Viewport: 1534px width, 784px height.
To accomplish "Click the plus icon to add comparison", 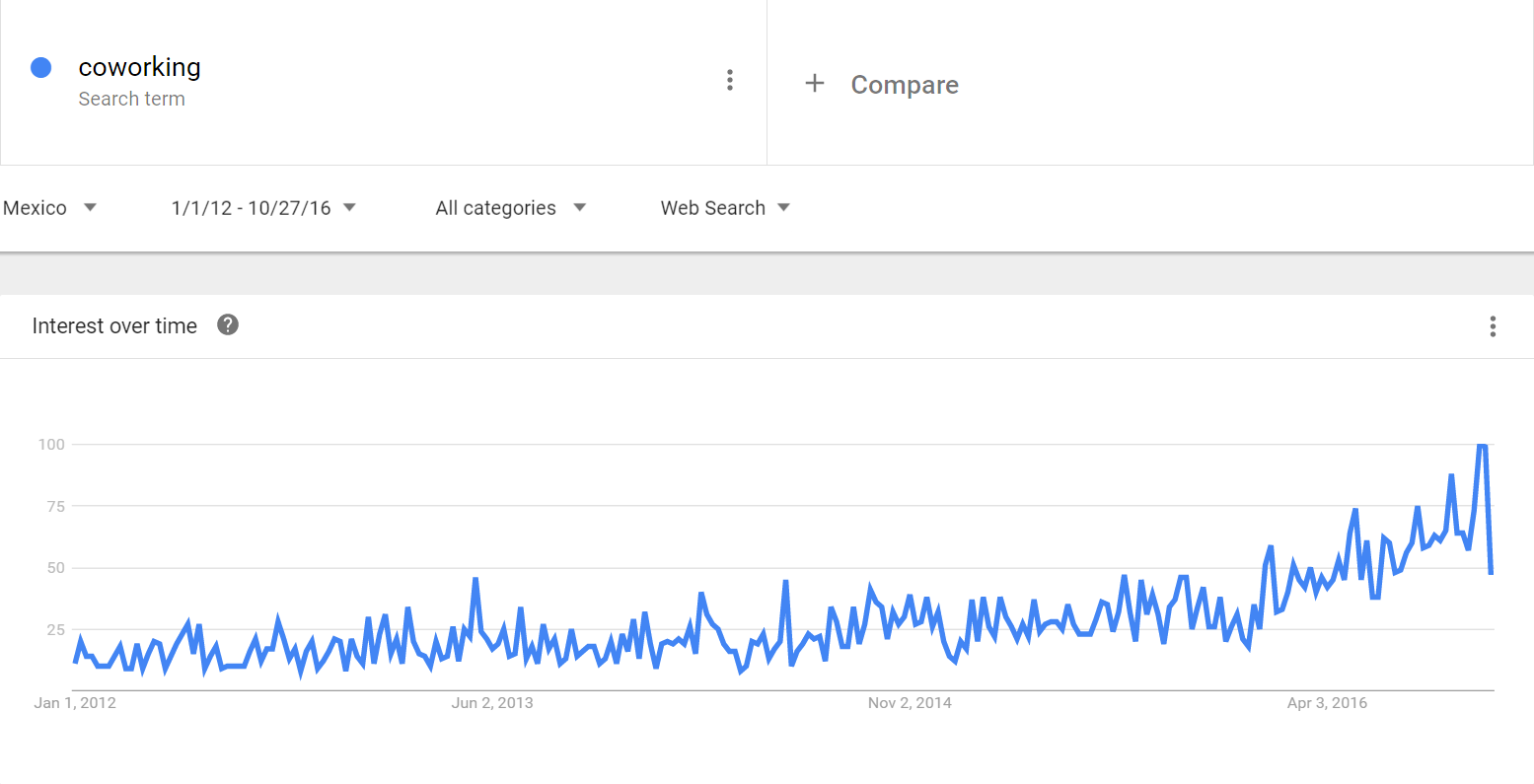I will pyautogui.click(x=815, y=84).
